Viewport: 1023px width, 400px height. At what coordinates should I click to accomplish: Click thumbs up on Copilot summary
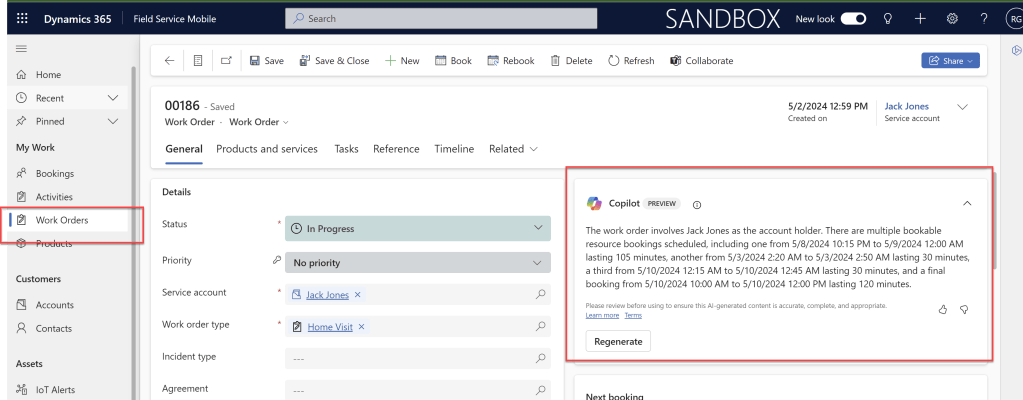click(942, 310)
